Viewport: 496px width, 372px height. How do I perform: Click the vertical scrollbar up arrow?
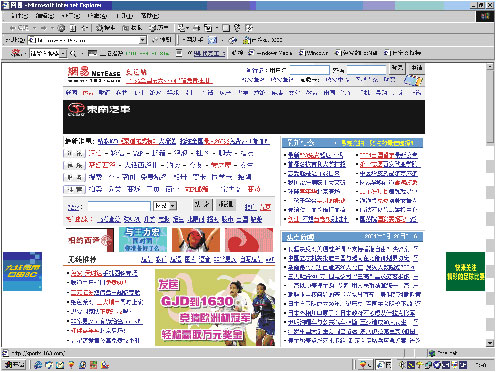(x=490, y=67)
